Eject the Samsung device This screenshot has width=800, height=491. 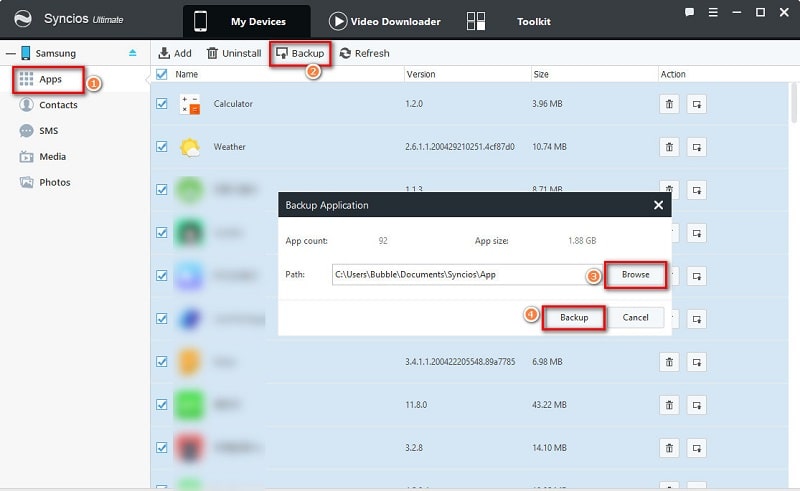pos(133,53)
